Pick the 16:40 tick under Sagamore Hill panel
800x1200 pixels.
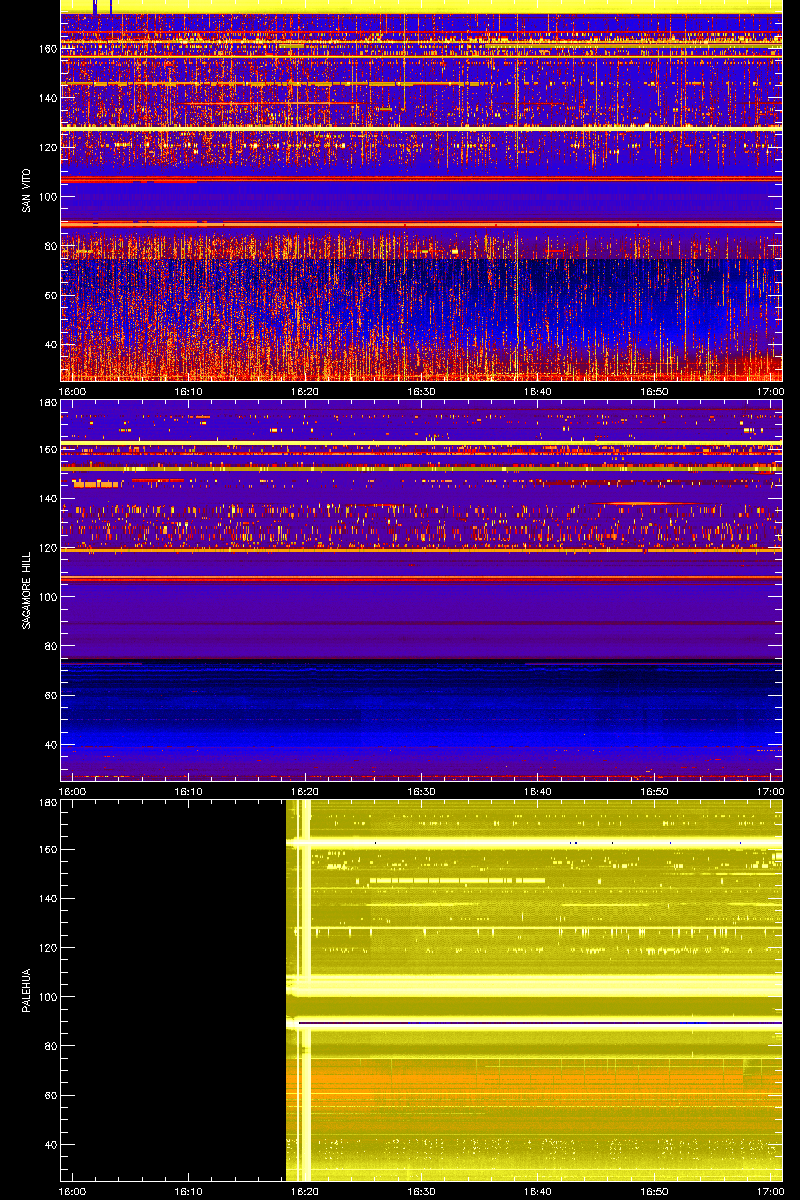pos(538,792)
